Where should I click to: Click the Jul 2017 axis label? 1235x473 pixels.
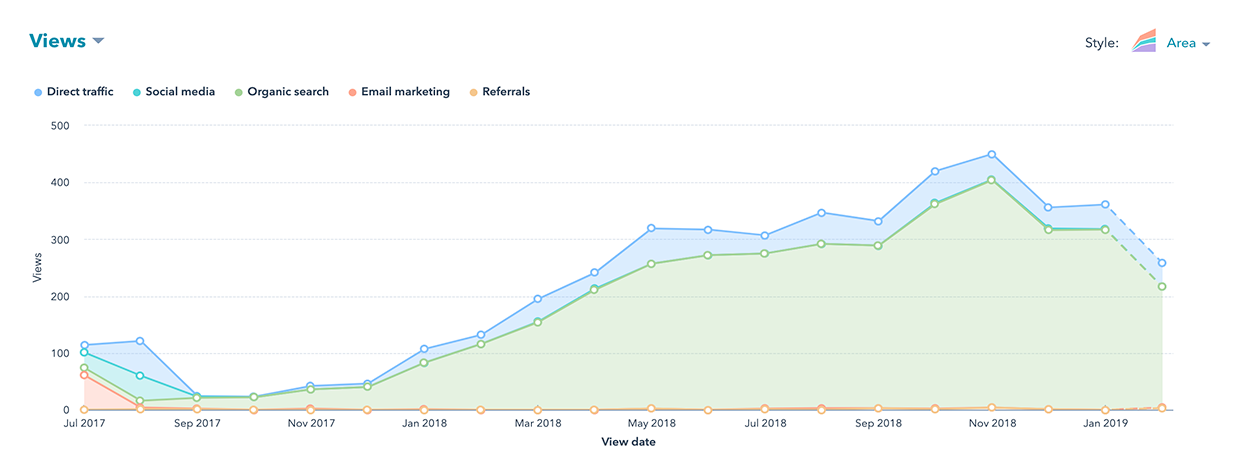84,424
